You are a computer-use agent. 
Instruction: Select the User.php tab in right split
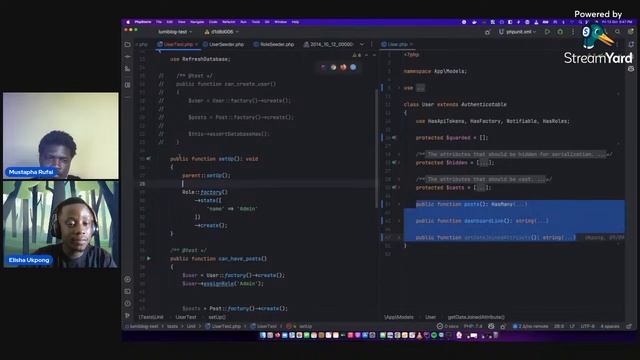(x=397, y=44)
